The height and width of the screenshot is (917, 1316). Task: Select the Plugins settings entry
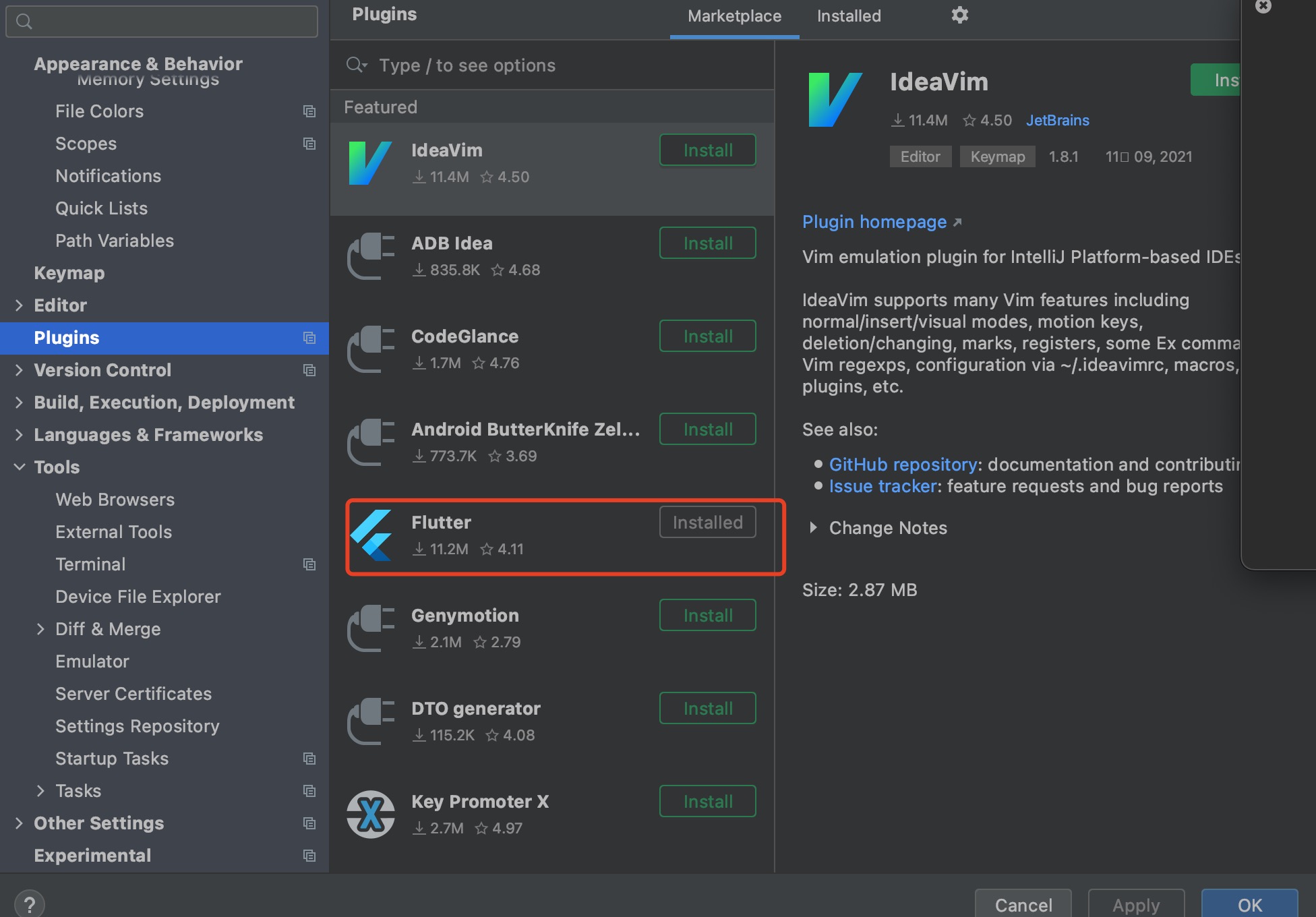(x=164, y=338)
